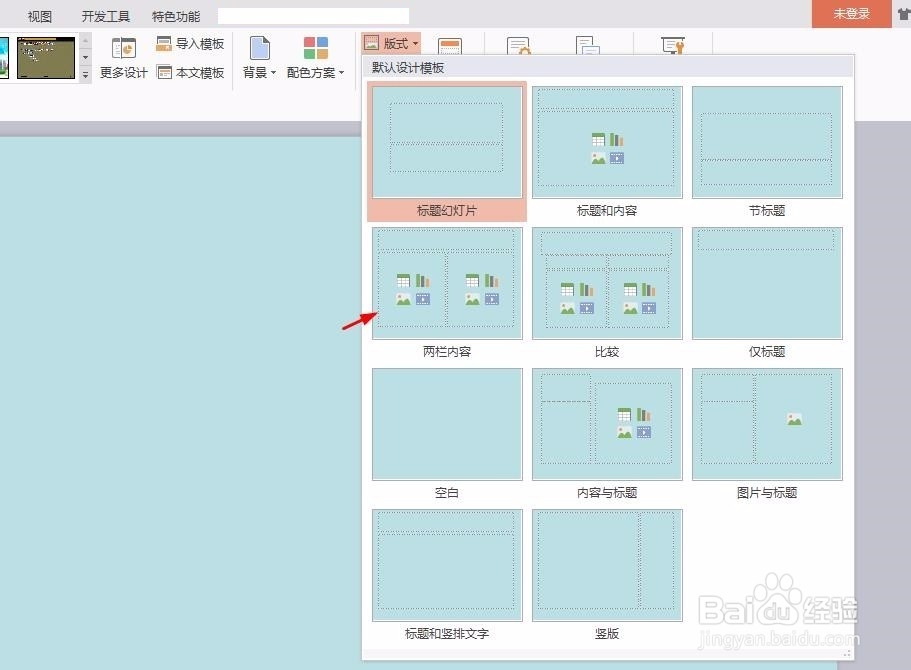Expand the 配色方案 dropdown arrow
Viewport: 911px width, 670px height.
341,73
